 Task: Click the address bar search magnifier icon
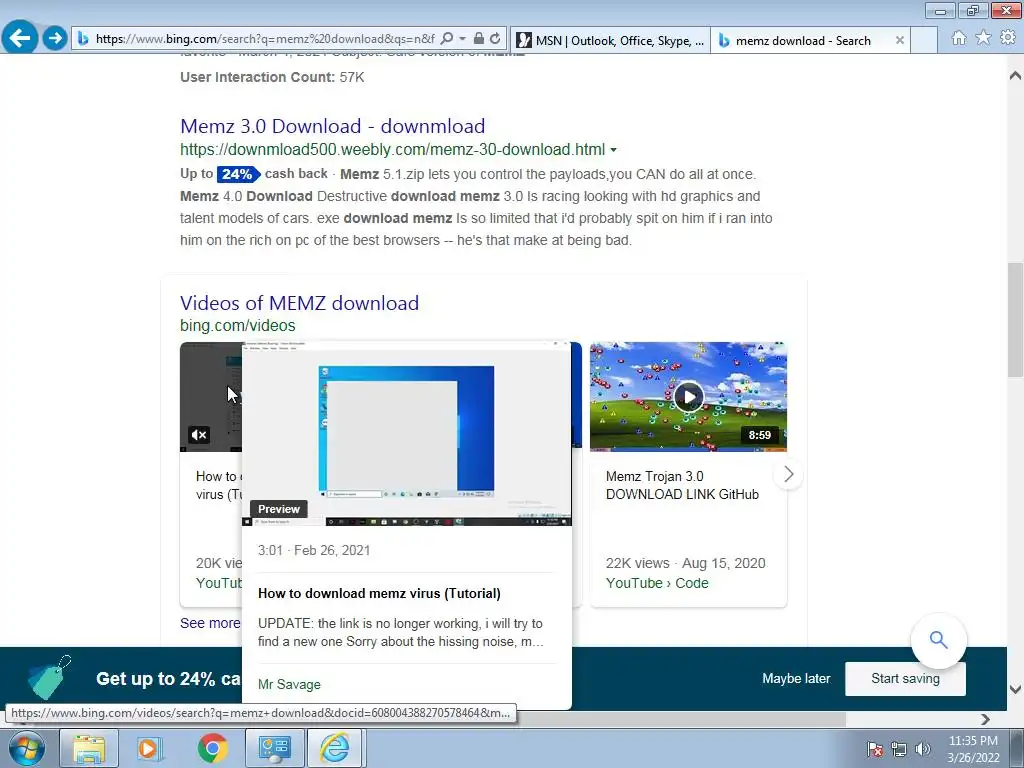(447, 39)
